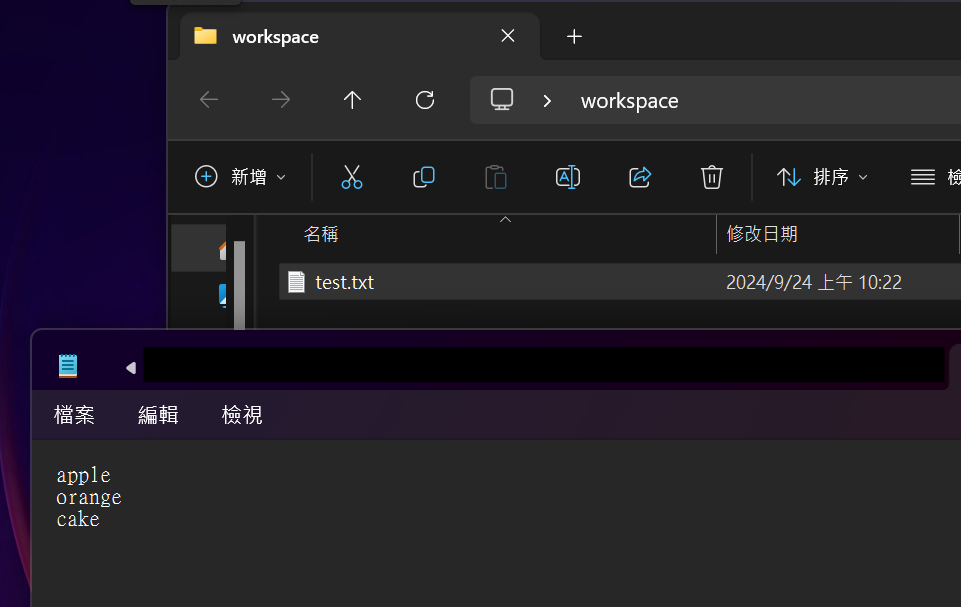This screenshot has width=961, height=607.
Task: Refresh the workspace folder view
Action: (x=425, y=99)
